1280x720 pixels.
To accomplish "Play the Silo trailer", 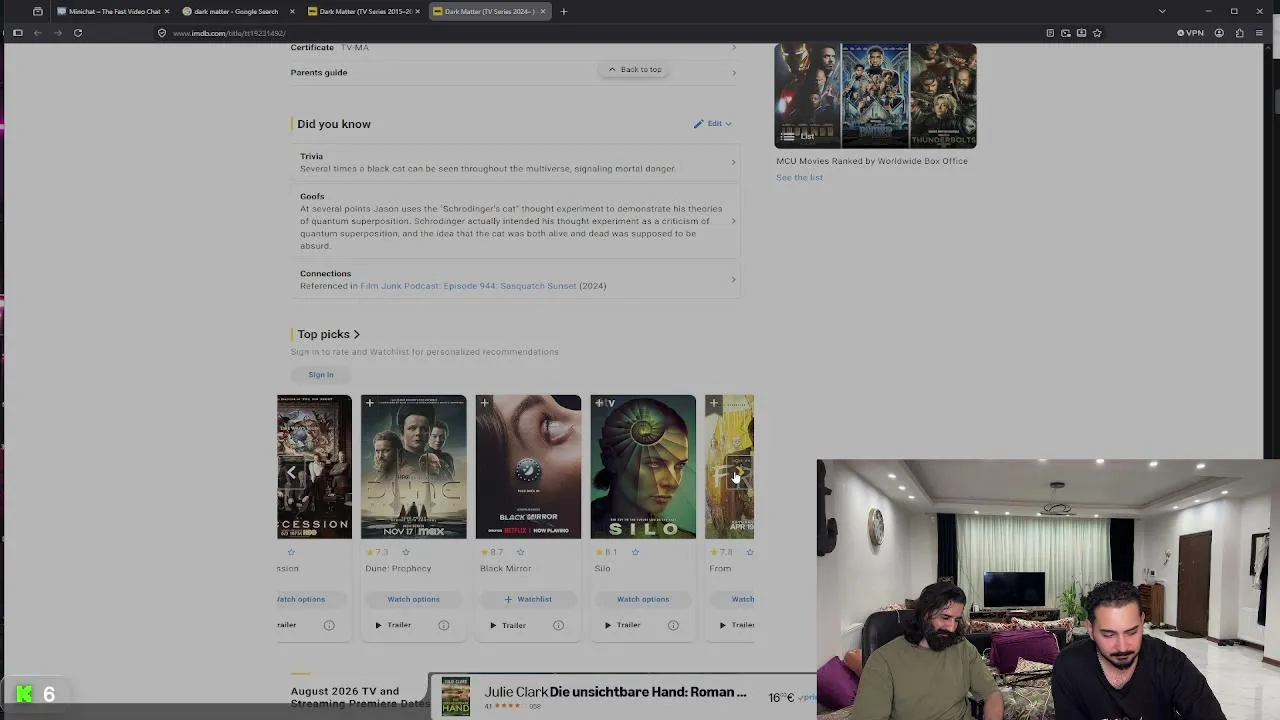I will [622, 625].
